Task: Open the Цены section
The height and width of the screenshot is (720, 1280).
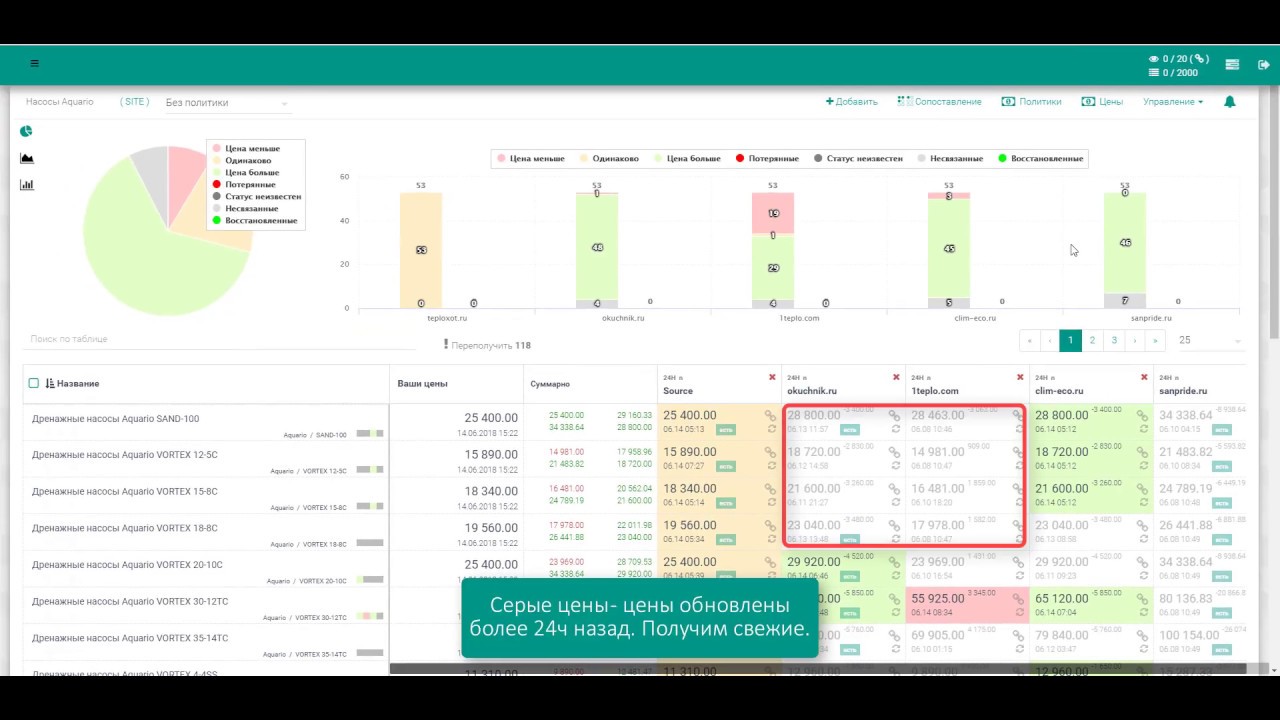Action: pyautogui.click(x=1102, y=102)
